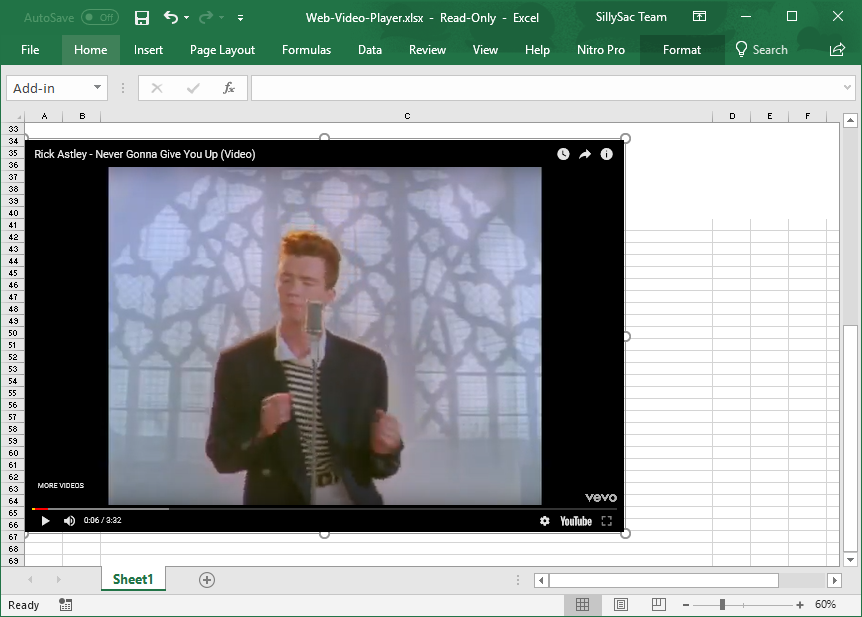This screenshot has width=862, height=617.
Task: Click the zoom in plus button
Action: (799, 605)
